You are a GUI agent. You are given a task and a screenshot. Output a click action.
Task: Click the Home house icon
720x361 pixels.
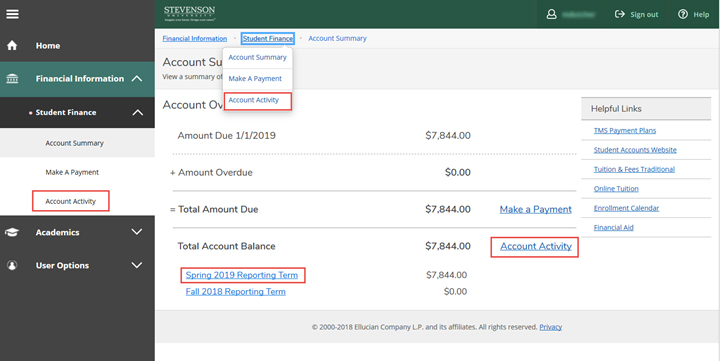coord(12,45)
